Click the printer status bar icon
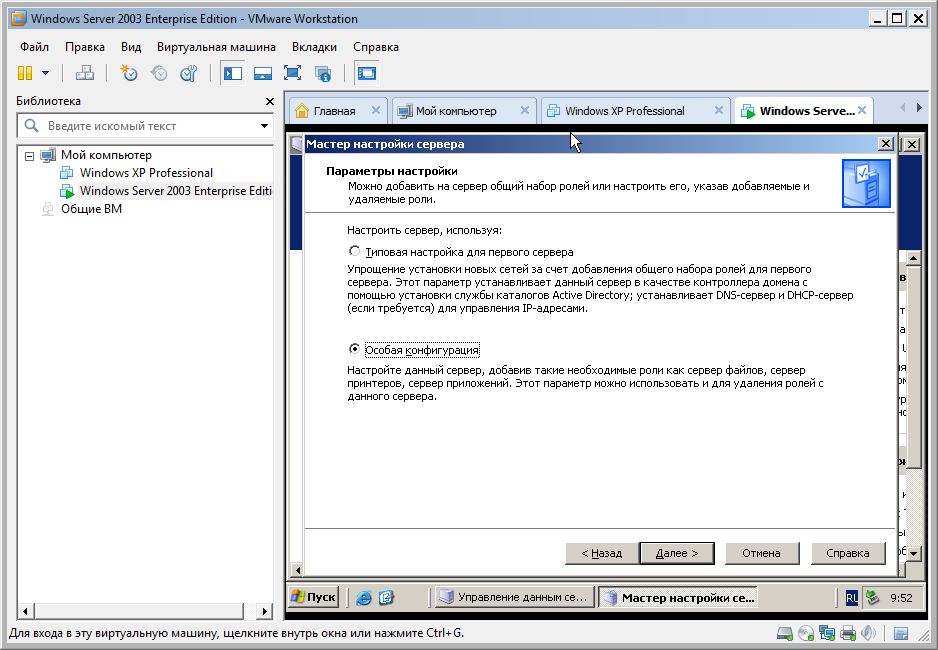 [x=848, y=633]
